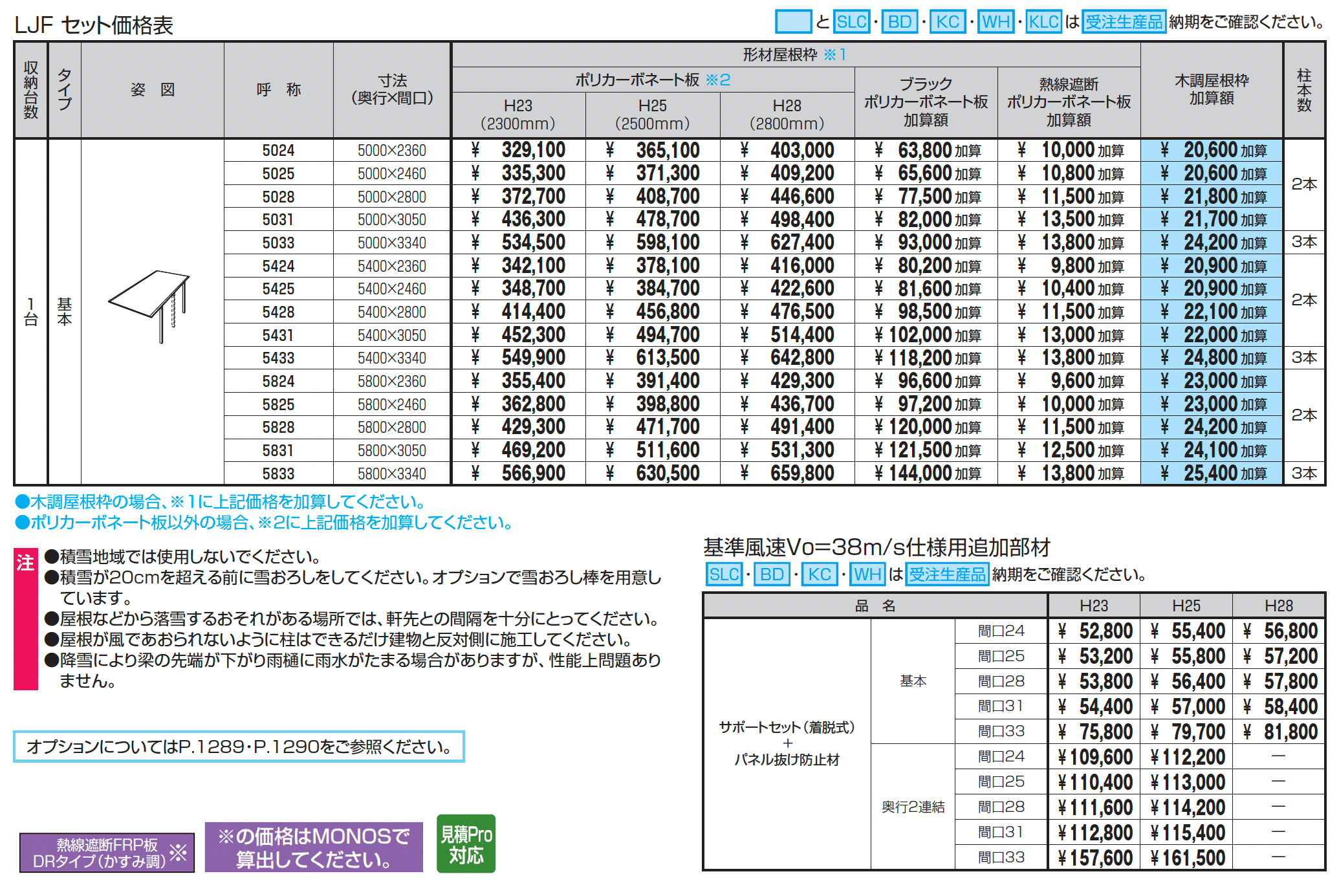The image size is (1339, 896).
Task: Click the BD tag in the top legend
Action: point(899,22)
